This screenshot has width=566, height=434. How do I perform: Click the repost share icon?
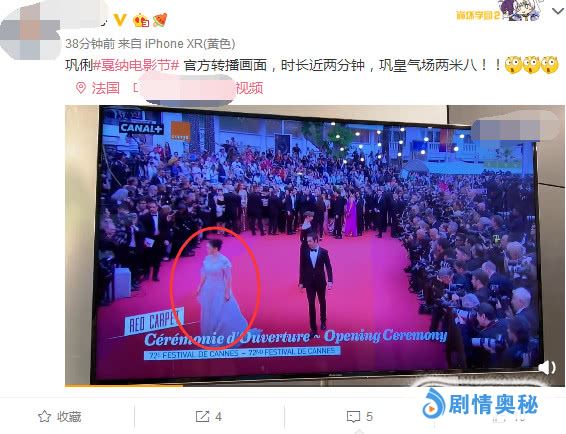[202, 416]
